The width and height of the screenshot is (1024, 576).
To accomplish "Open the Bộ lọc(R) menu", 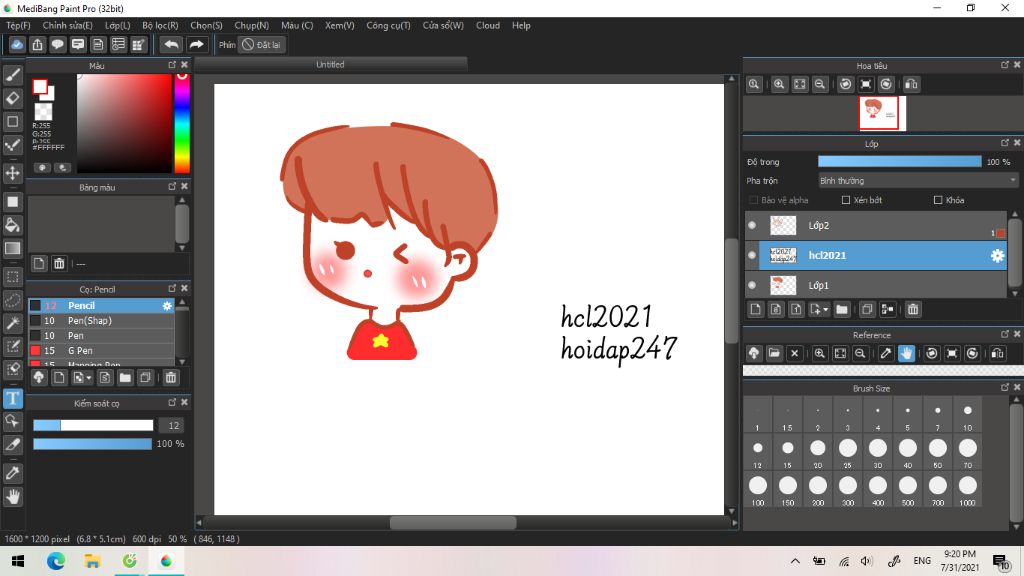I will [160, 25].
